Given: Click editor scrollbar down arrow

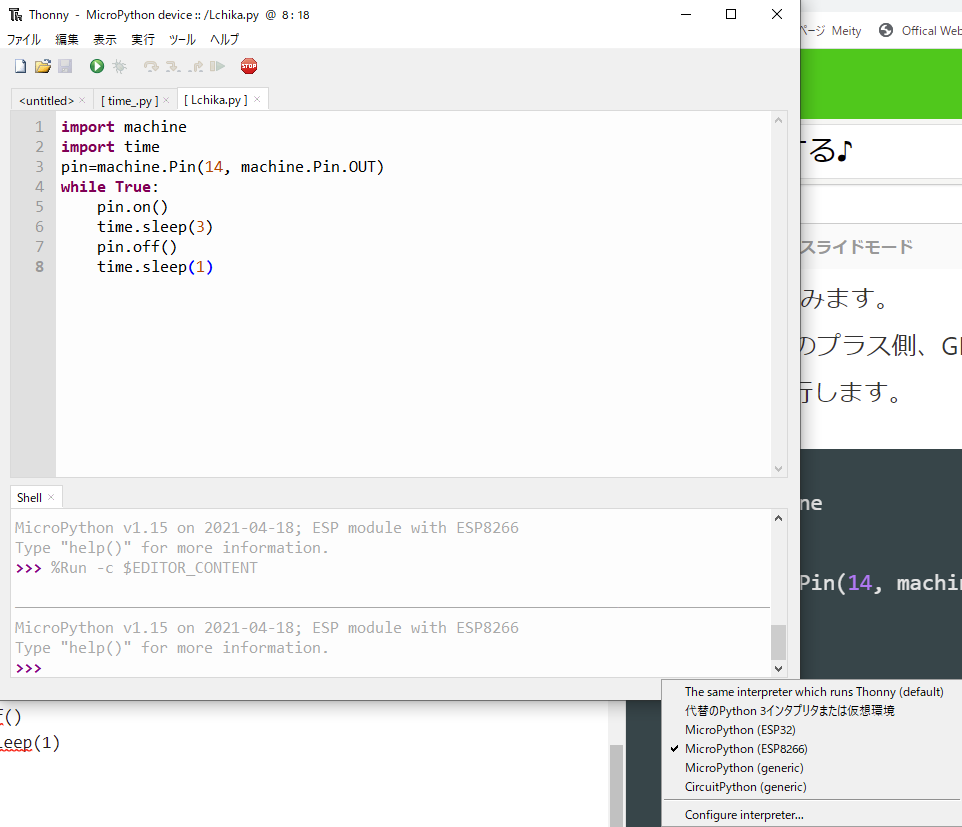Looking at the screenshot, I should (779, 469).
